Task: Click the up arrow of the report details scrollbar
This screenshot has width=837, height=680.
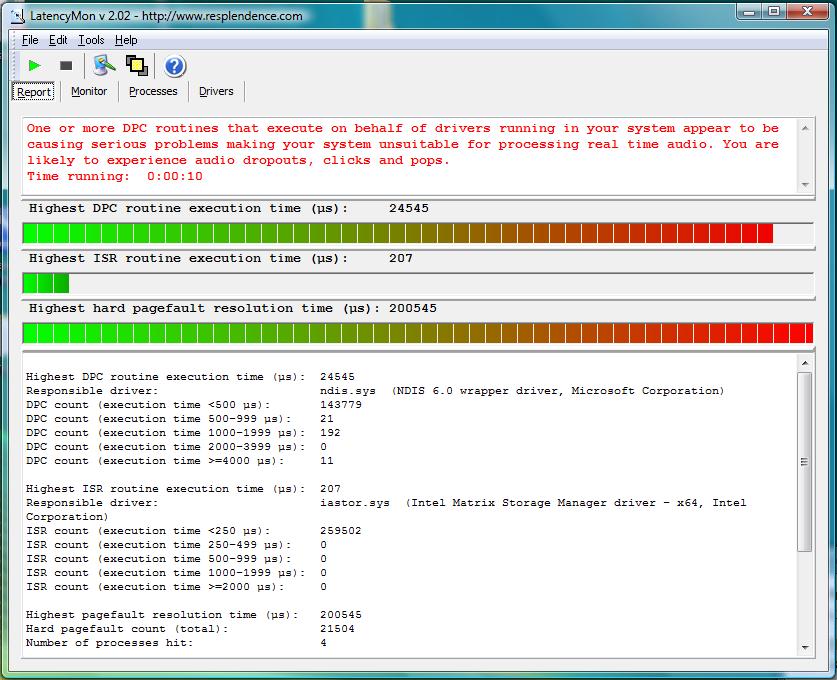Action: 805,363
